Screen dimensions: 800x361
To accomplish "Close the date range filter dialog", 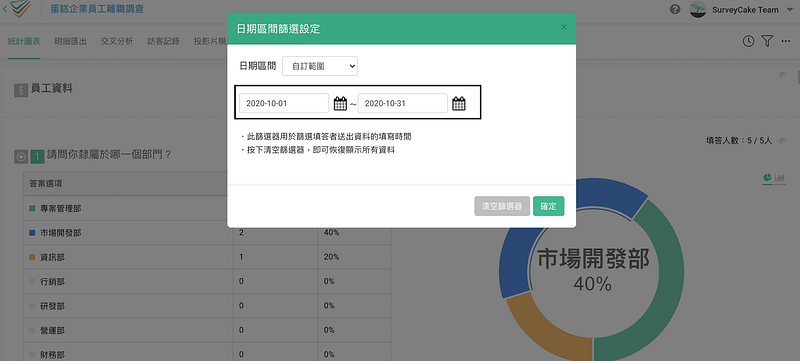I will pos(563,27).
